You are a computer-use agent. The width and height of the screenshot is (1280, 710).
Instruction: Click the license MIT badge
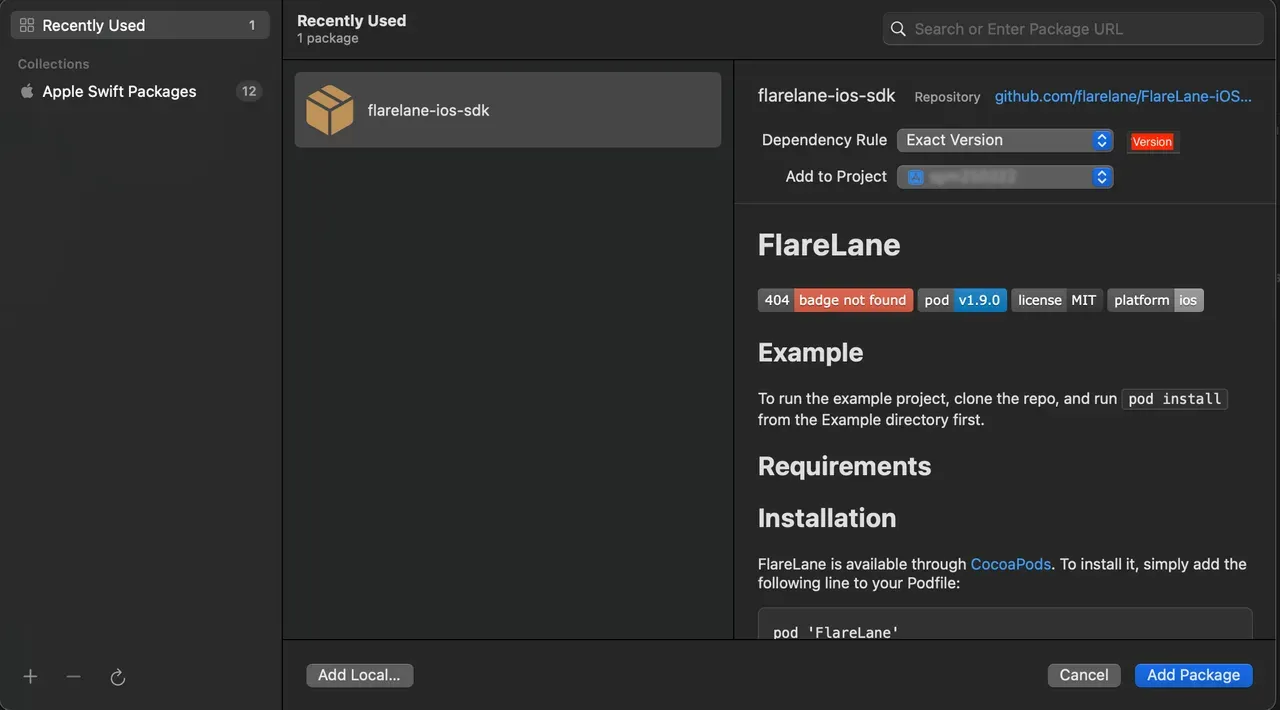pos(1057,300)
